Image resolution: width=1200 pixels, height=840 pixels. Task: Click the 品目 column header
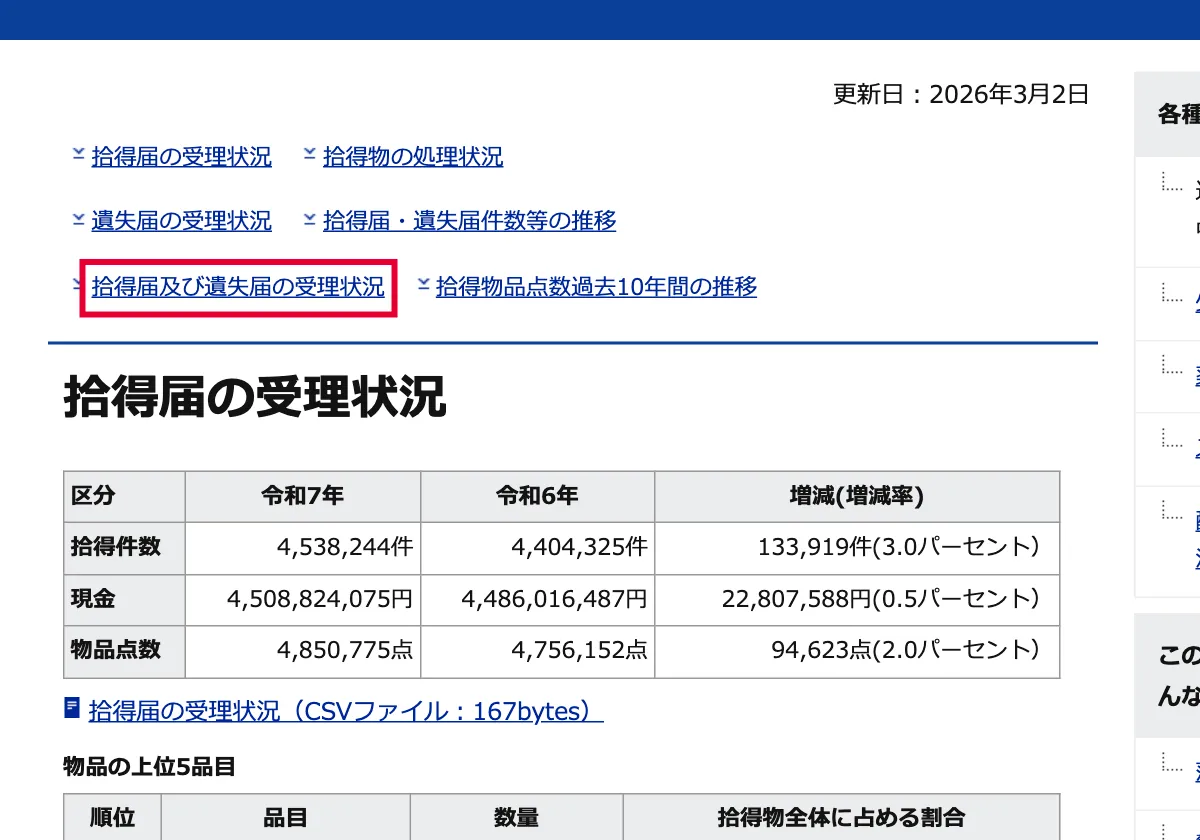pyautogui.click(x=286, y=818)
